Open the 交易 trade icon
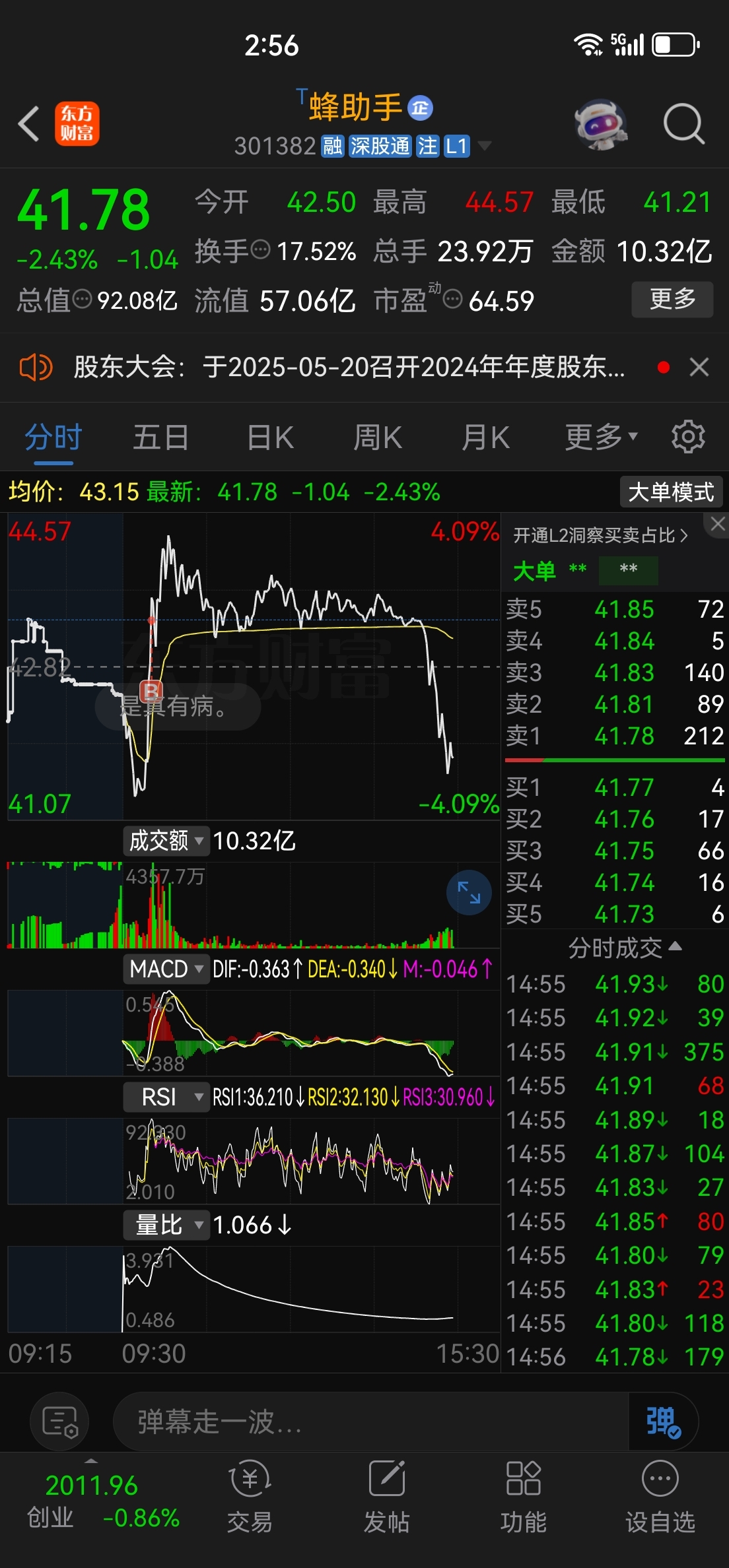 click(250, 1495)
